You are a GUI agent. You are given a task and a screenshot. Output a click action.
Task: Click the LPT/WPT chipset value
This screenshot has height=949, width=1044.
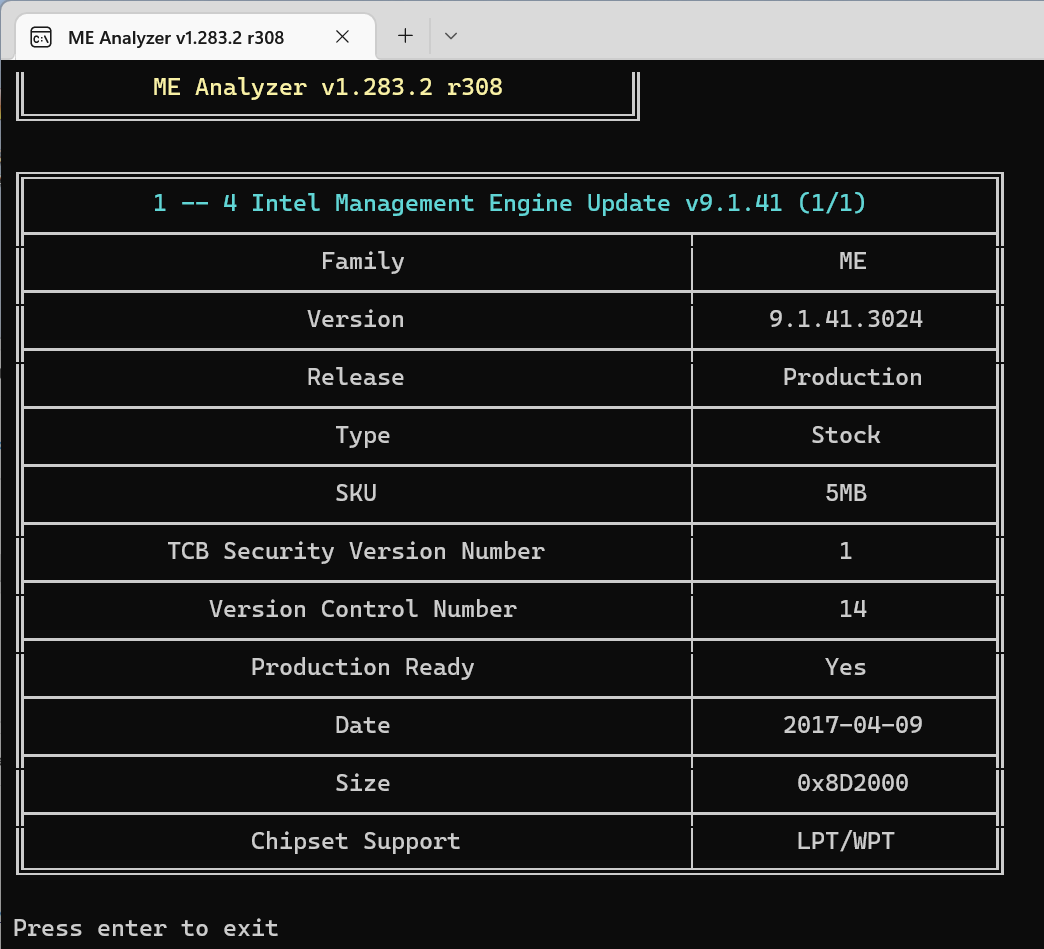[x=838, y=841]
